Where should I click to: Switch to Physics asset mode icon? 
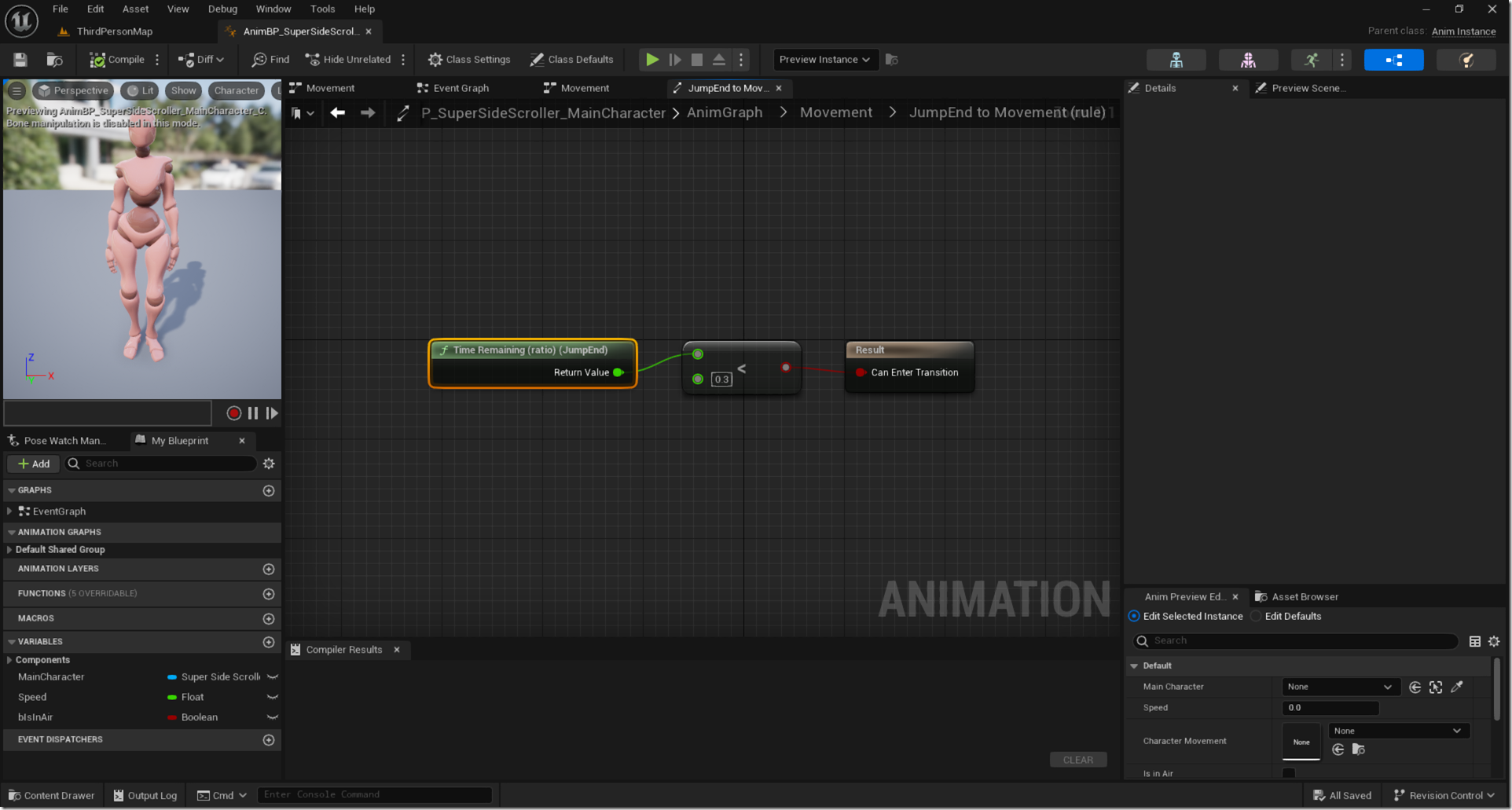[1466, 60]
